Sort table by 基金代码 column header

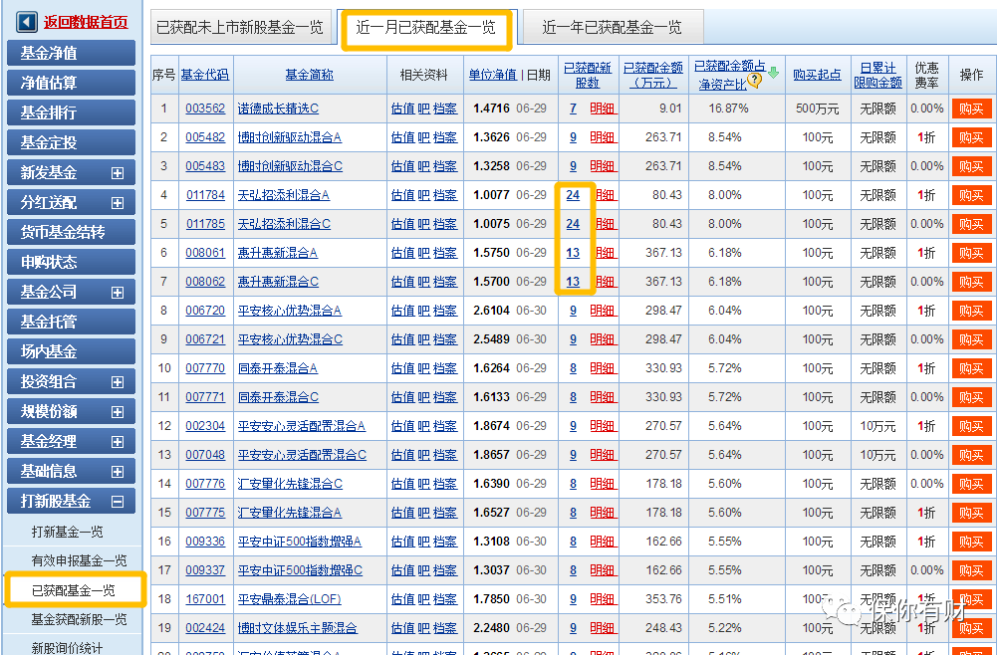204,75
